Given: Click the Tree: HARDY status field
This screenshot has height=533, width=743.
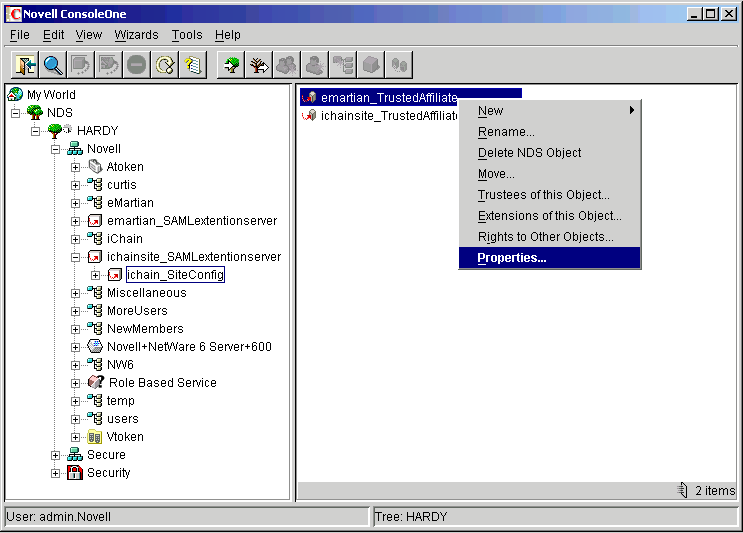Looking at the screenshot, I should click(x=555, y=516).
